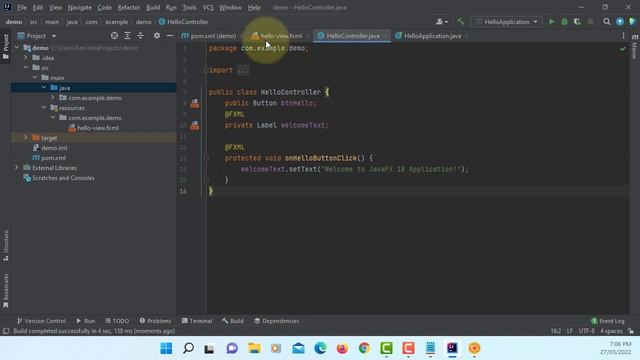Open the HelloApplication run configuration dropdown
This screenshot has height=360, width=640.
click(x=507, y=22)
